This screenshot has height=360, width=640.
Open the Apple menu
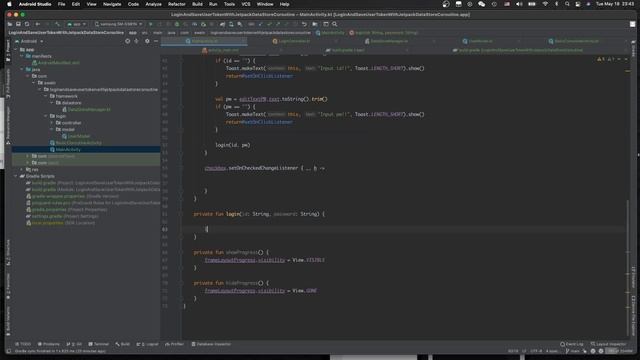pyautogui.click(x=9, y=4)
